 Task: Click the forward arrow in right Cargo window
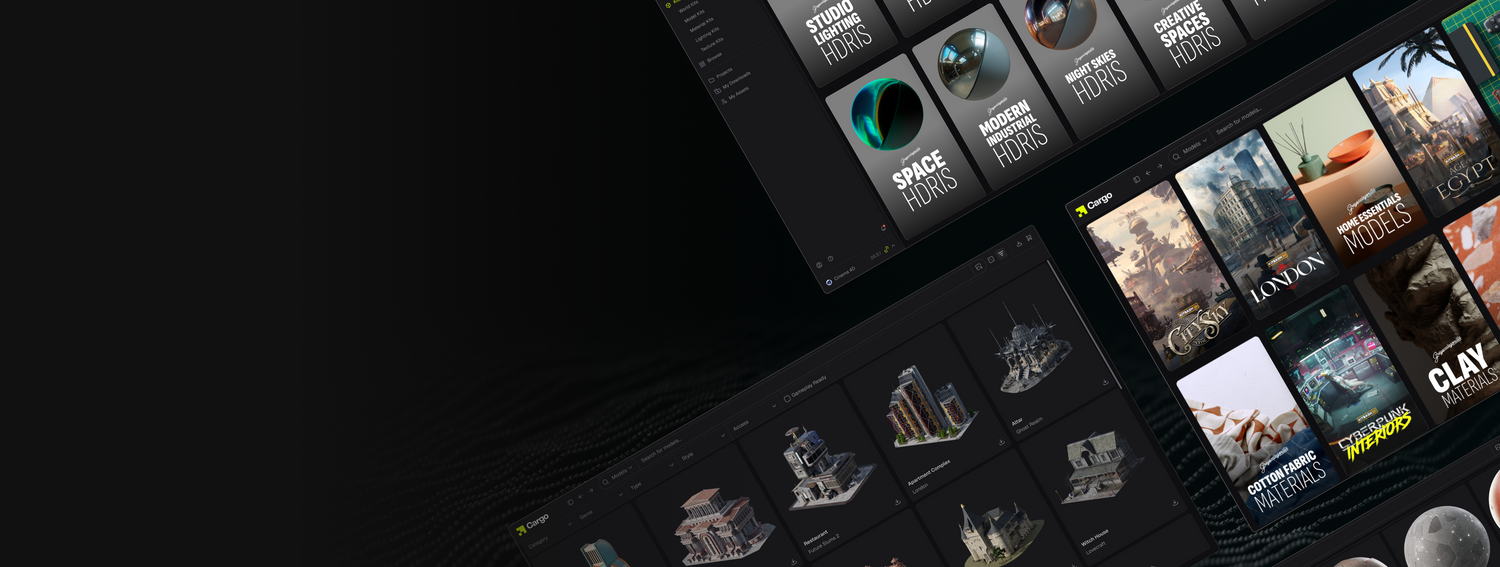(1161, 166)
